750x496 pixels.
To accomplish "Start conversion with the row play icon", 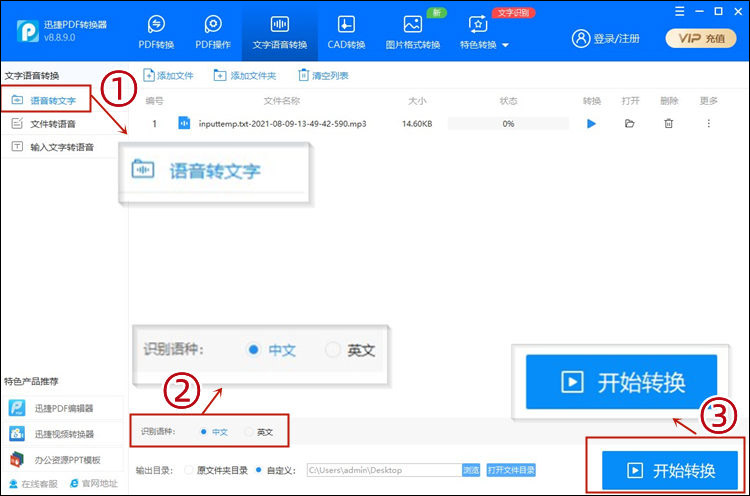I will click(591, 123).
